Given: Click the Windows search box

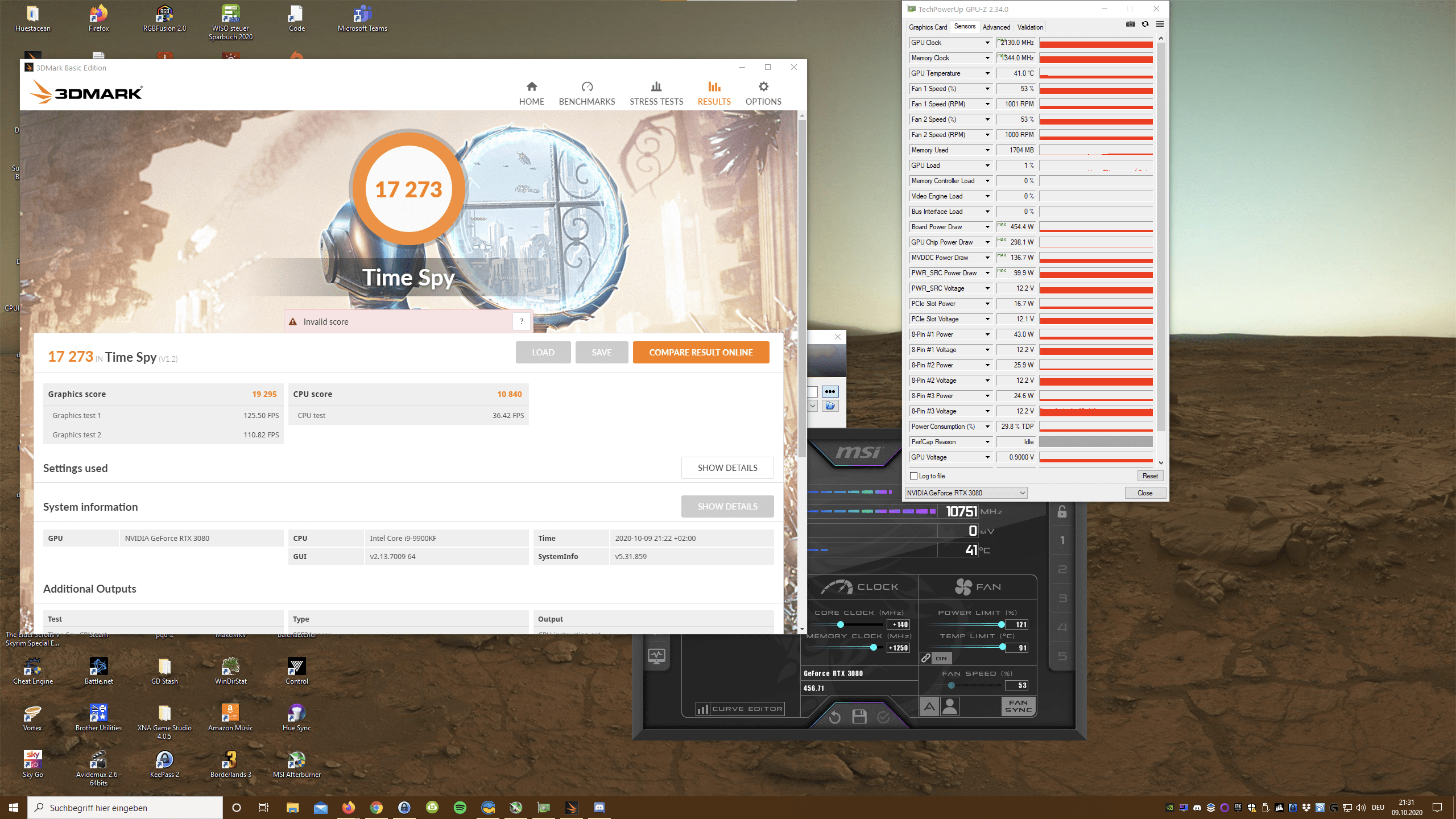Looking at the screenshot, I should click(125, 808).
